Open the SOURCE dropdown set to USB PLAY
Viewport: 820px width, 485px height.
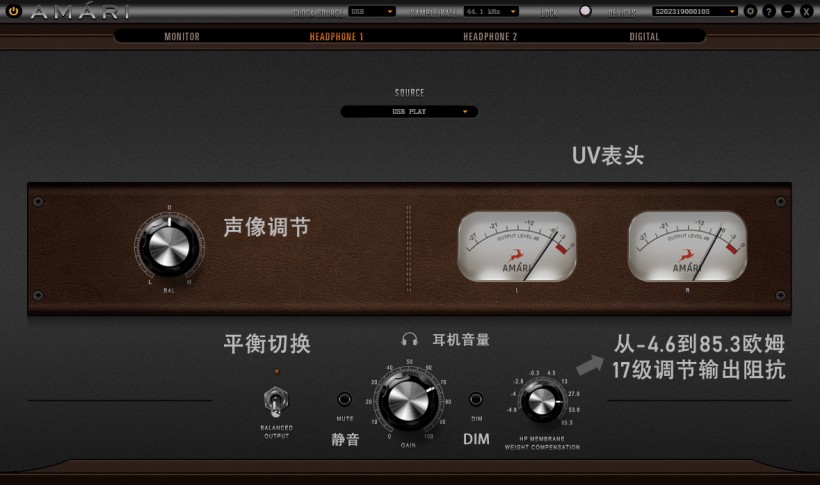[409, 111]
